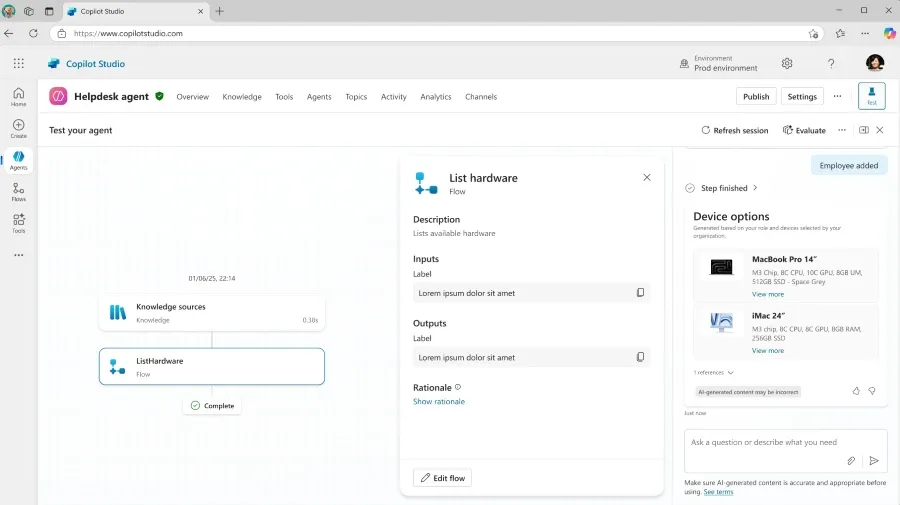Image resolution: width=900 pixels, height=505 pixels.
Task: Toggle the side panel layout icon
Action: (864, 130)
